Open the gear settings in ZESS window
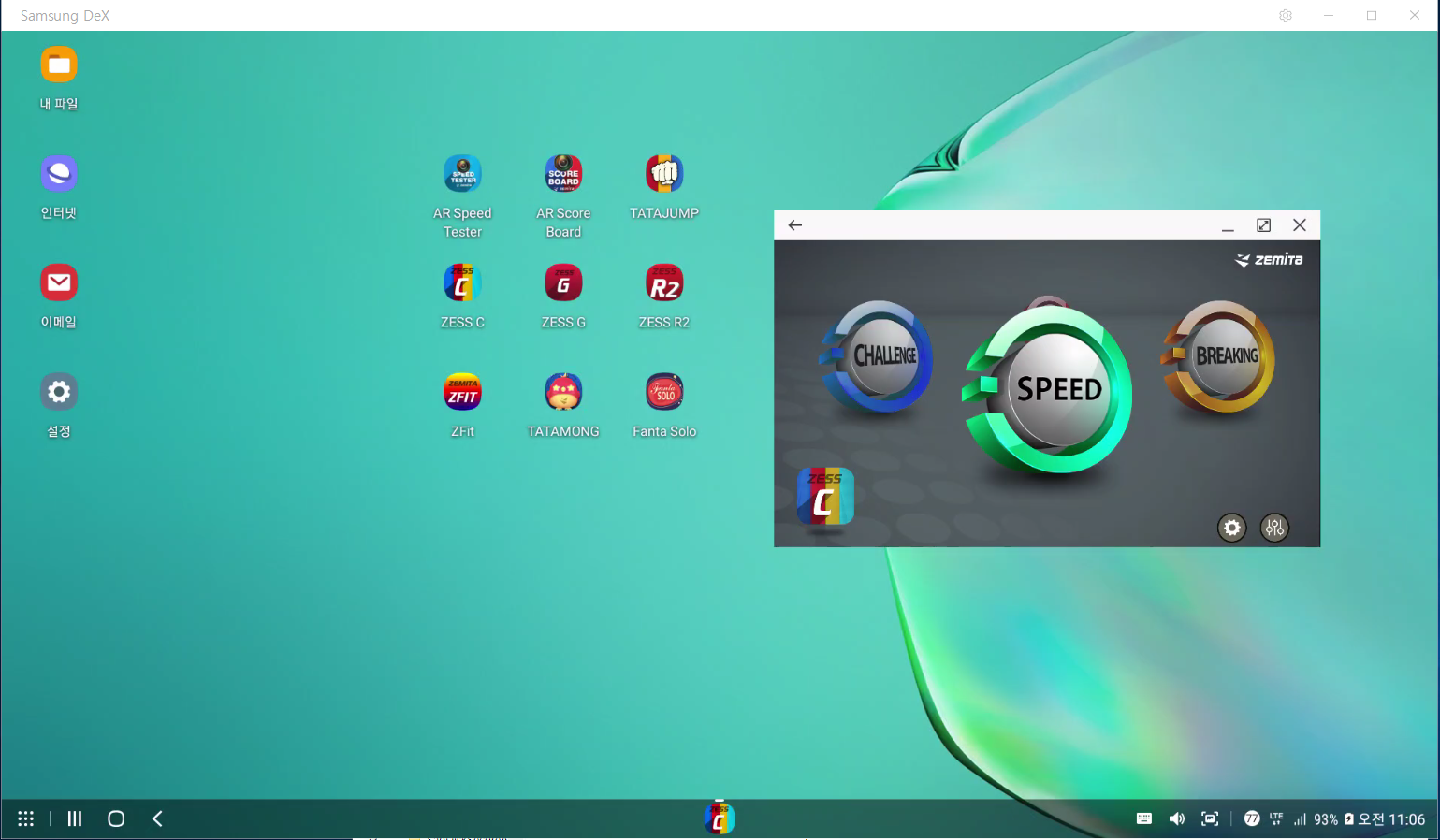Screen dimensions: 1440x840 [x=1232, y=528]
